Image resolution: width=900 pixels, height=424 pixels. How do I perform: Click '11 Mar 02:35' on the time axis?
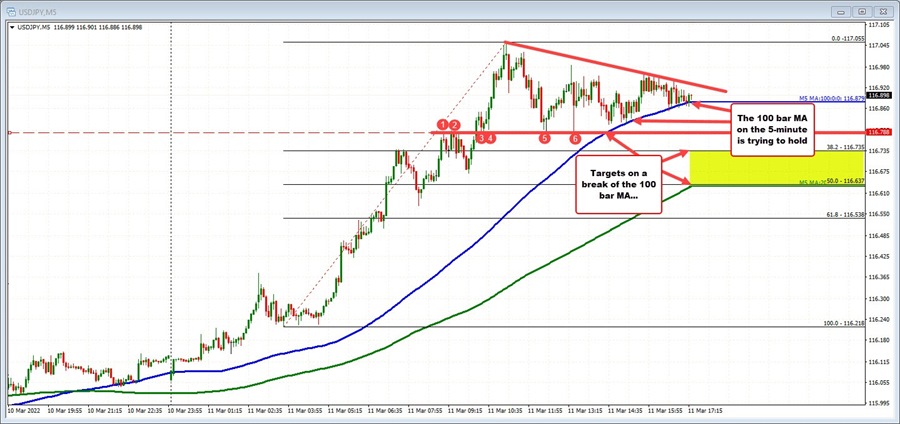pos(263,411)
